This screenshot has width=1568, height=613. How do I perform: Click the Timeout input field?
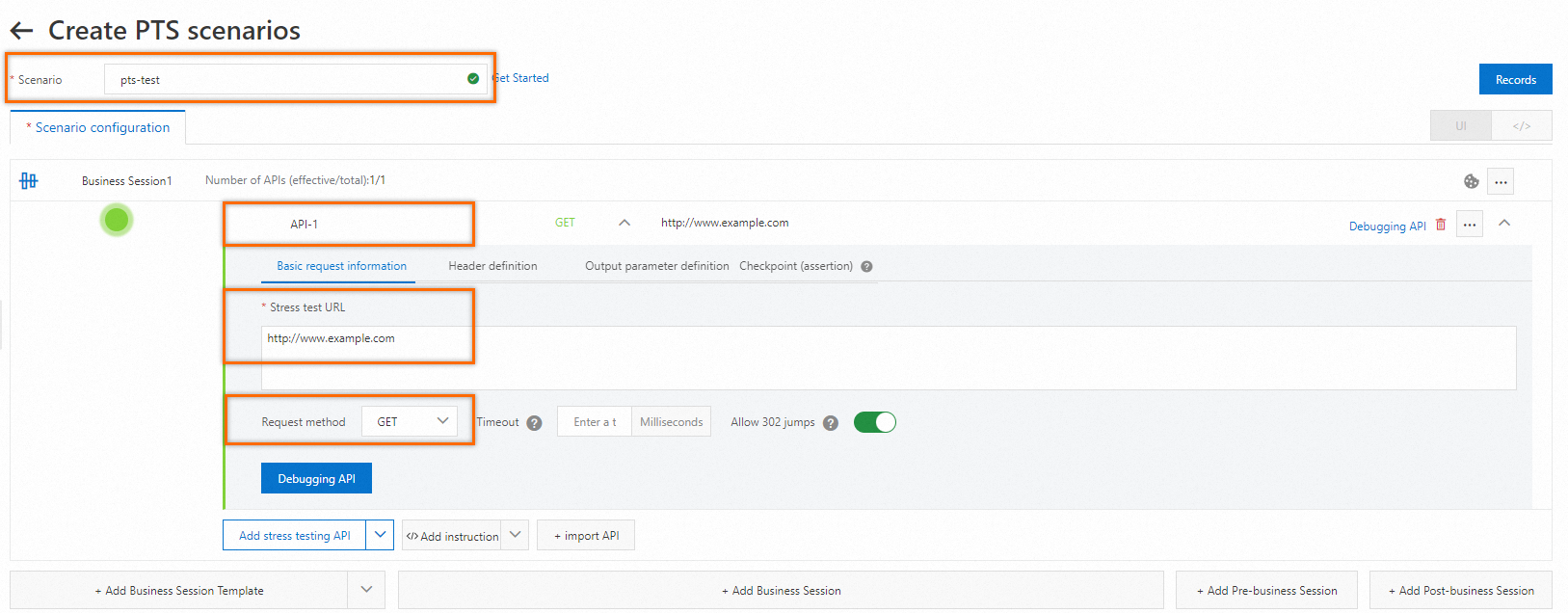(595, 421)
